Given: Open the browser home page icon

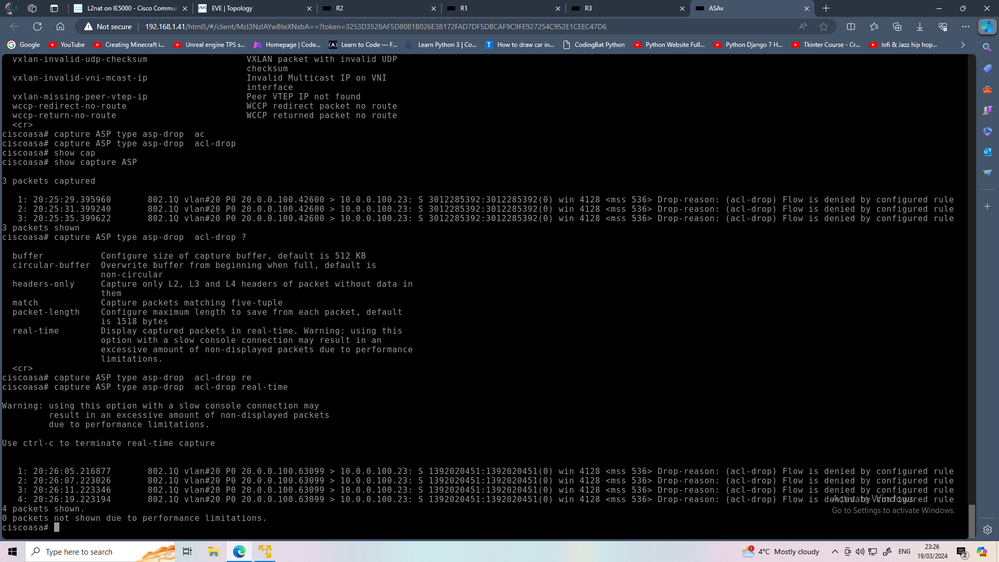Looking at the screenshot, I should 60,27.
